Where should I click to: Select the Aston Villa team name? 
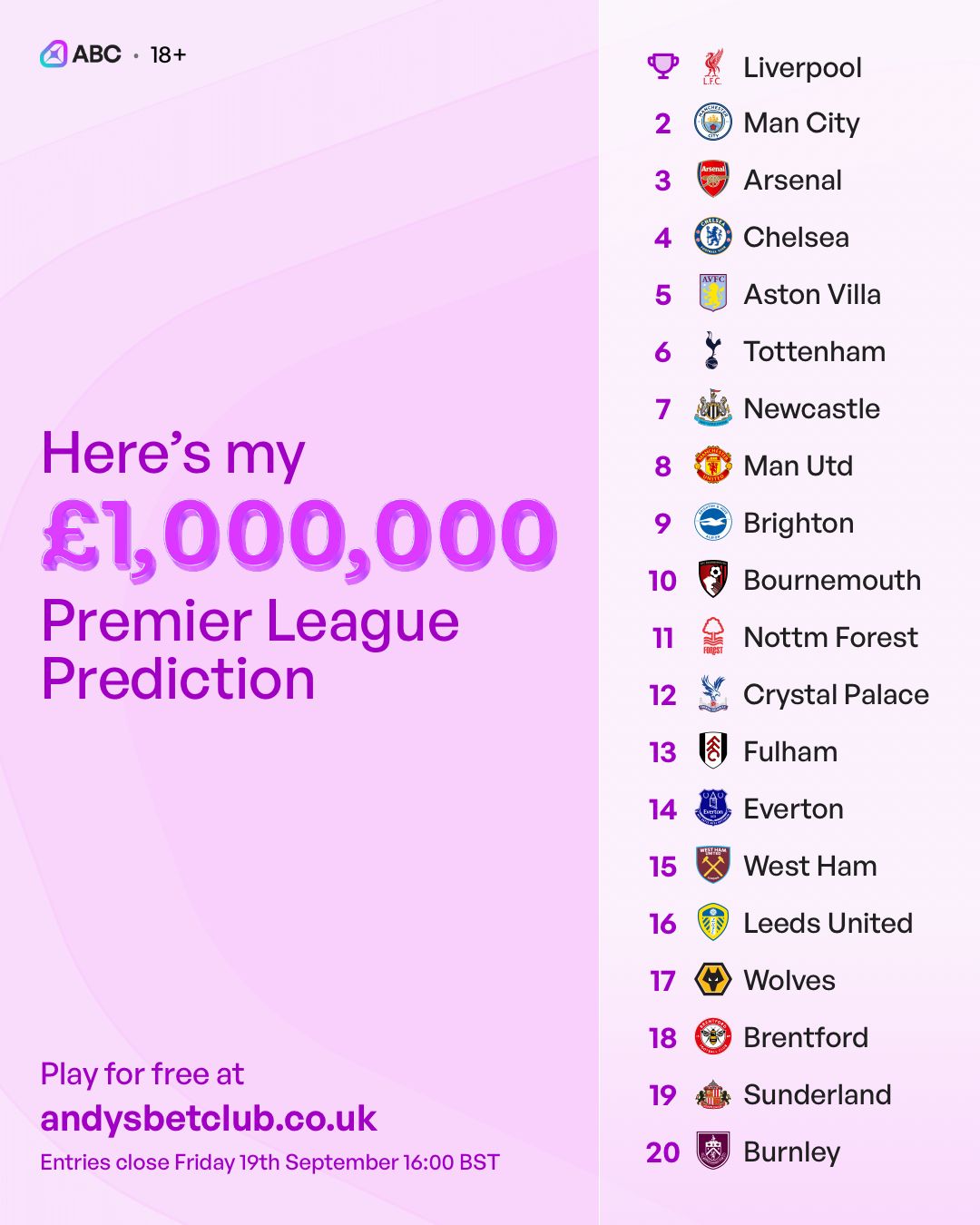pos(812,294)
